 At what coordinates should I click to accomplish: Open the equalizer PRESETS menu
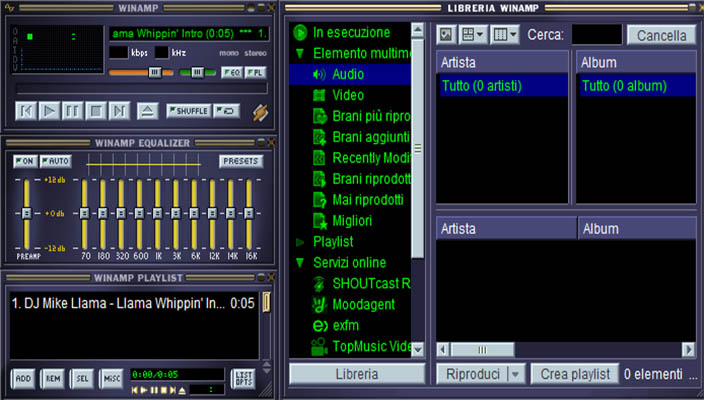tap(241, 160)
